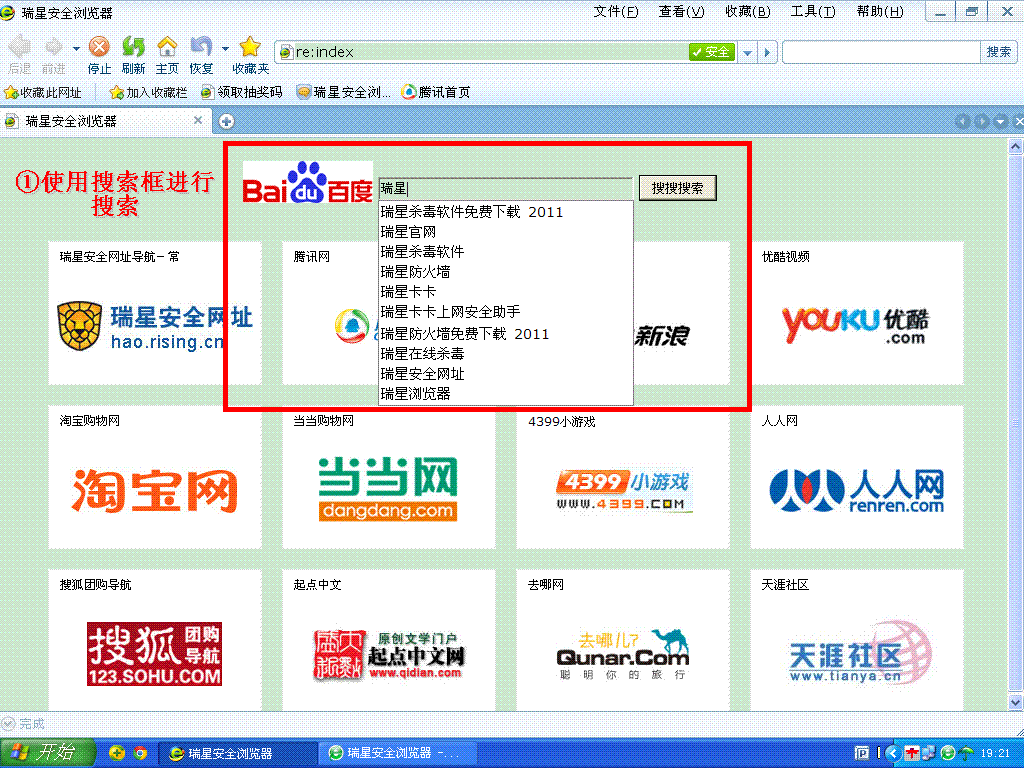Close the 瑞星安全浏览器 tab

(x=198, y=120)
